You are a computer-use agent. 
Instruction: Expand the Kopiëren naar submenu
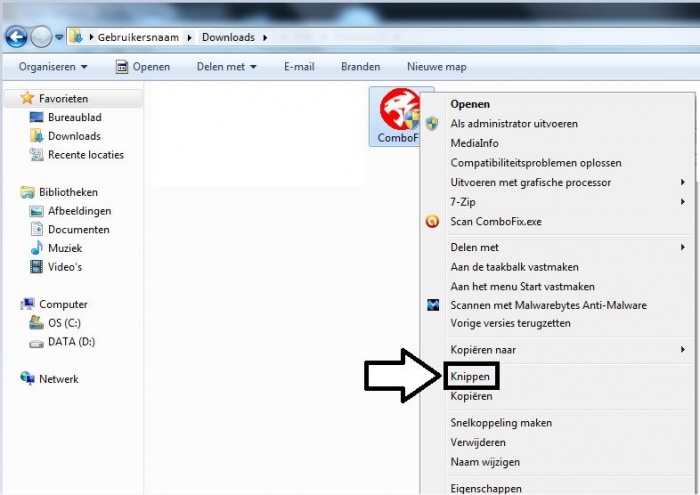pyautogui.click(x=557, y=349)
